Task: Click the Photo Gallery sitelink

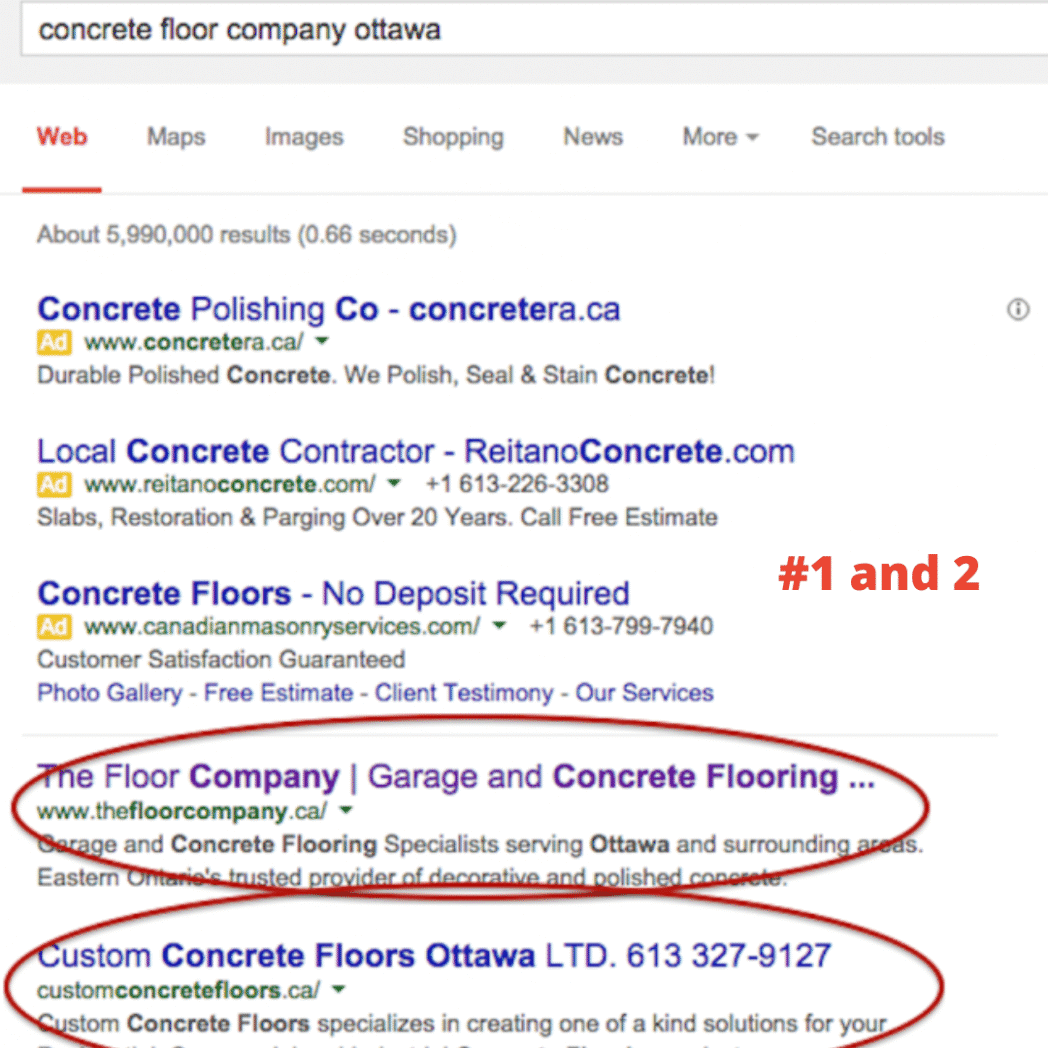Action: (x=109, y=693)
